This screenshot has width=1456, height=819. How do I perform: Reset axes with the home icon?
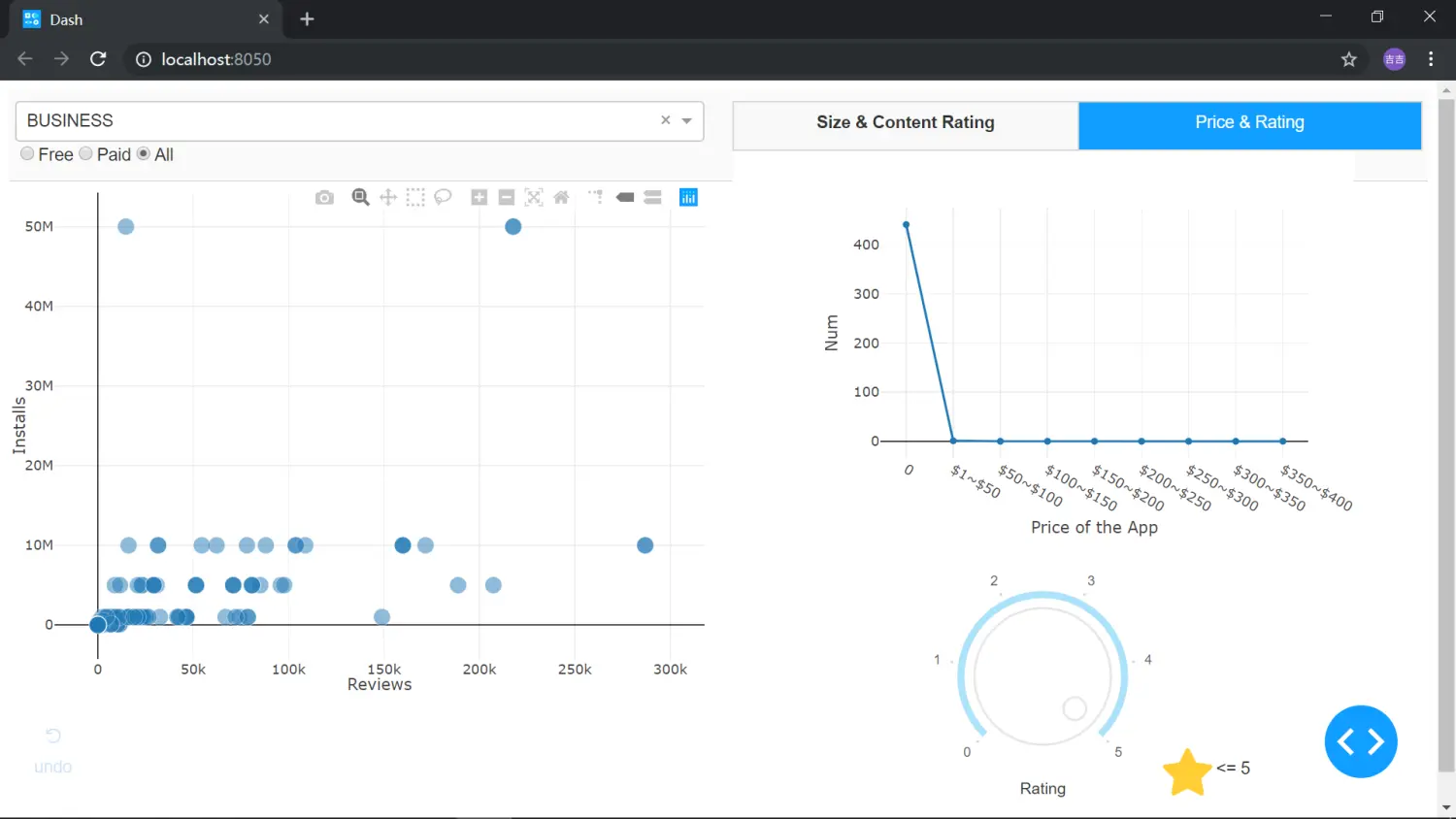[x=561, y=197]
